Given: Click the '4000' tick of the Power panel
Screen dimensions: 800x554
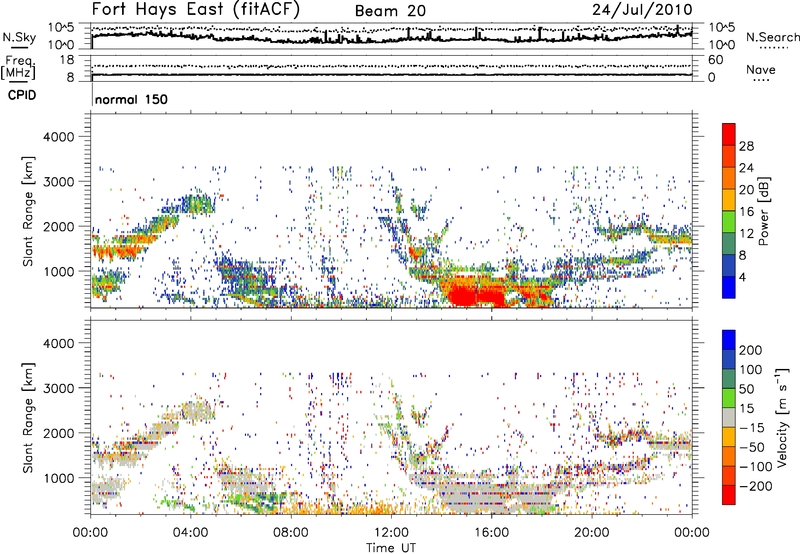Looking at the screenshot, I should click(x=58, y=137).
